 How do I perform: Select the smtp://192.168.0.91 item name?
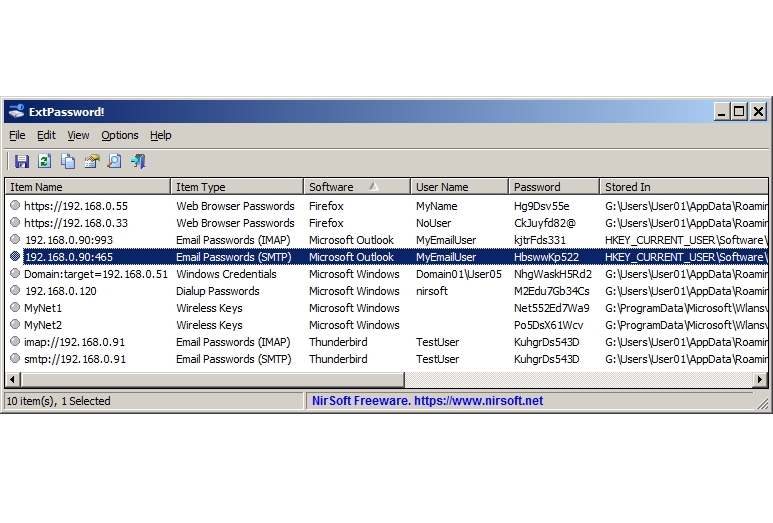[x=75, y=359]
